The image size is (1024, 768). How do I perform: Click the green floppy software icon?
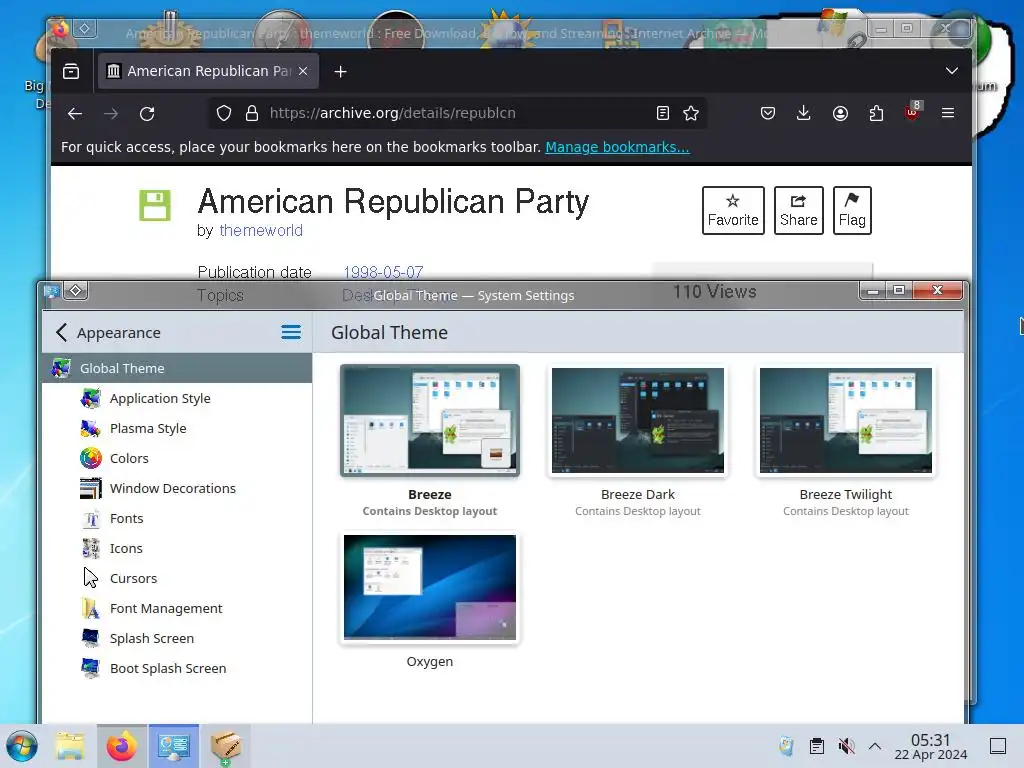[x=155, y=206]
